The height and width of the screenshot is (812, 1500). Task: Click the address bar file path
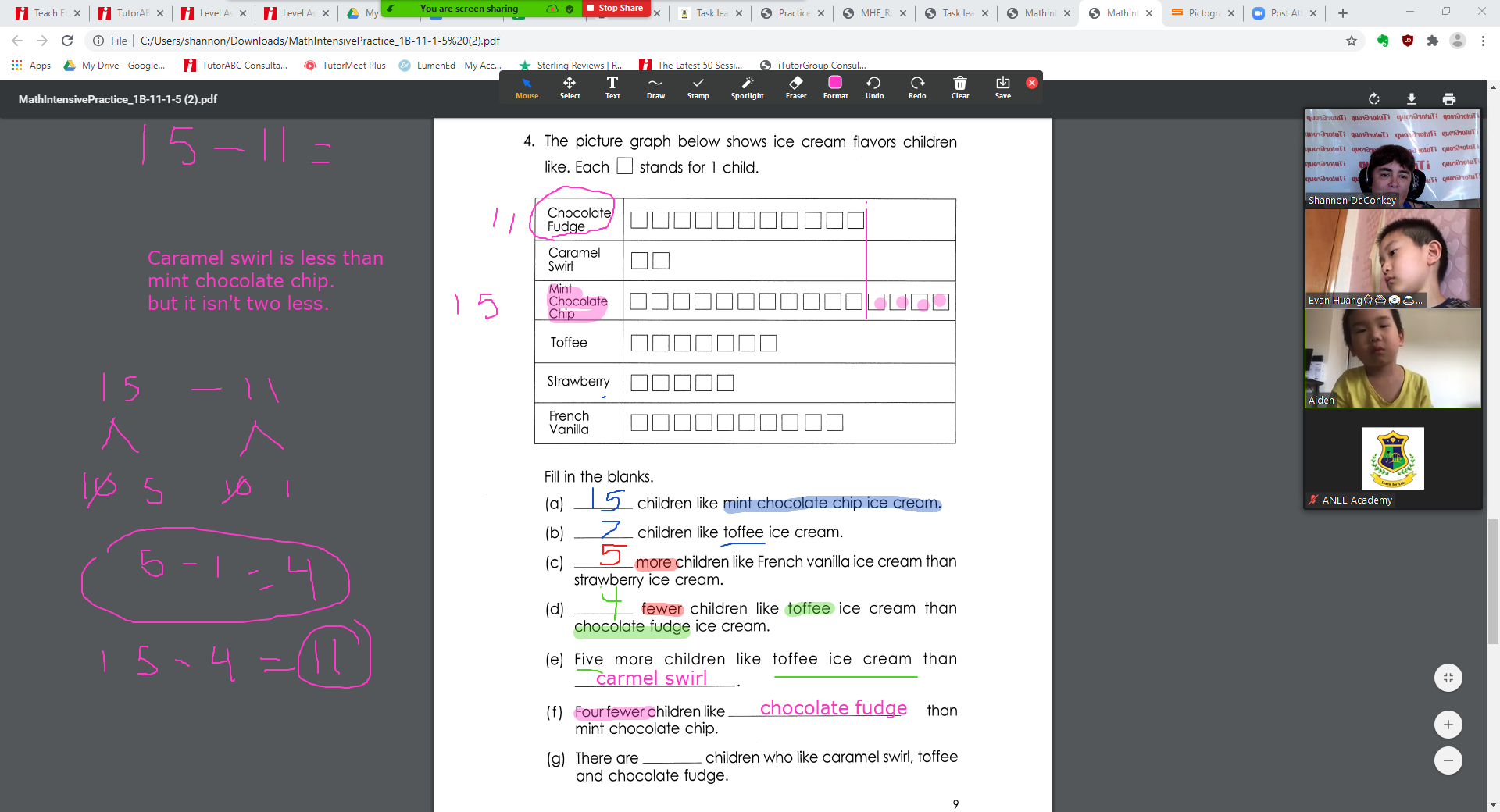coord(320,41)
